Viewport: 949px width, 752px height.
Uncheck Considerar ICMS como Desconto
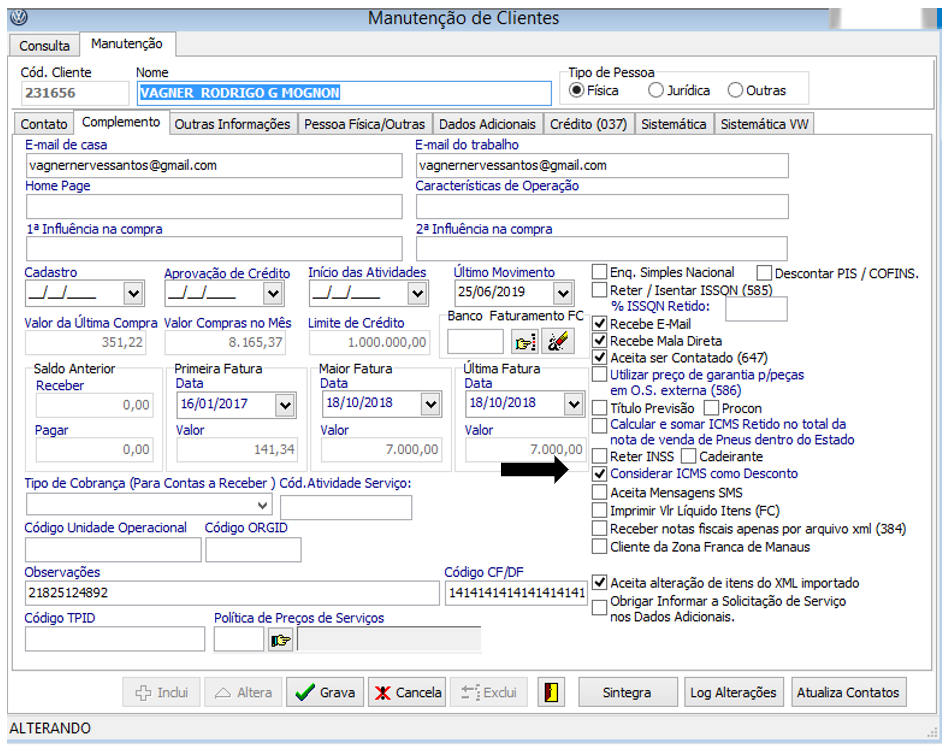(x=599, y=474)
